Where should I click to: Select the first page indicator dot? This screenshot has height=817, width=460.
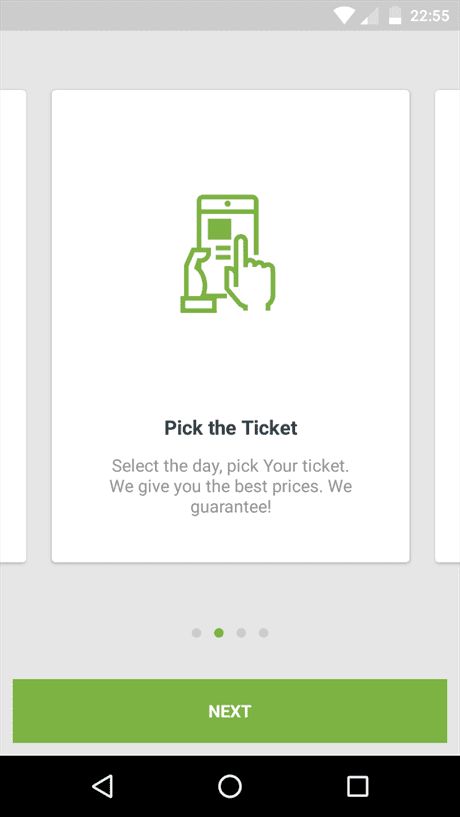point(196,633)
